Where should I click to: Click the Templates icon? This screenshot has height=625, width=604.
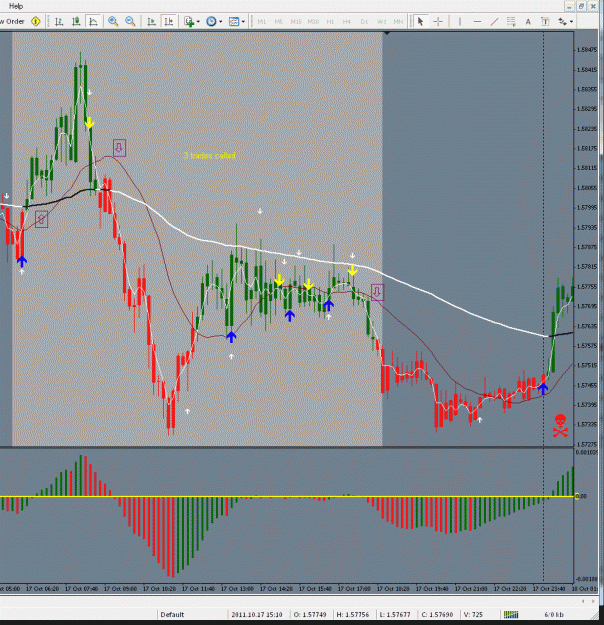[234, 22]
